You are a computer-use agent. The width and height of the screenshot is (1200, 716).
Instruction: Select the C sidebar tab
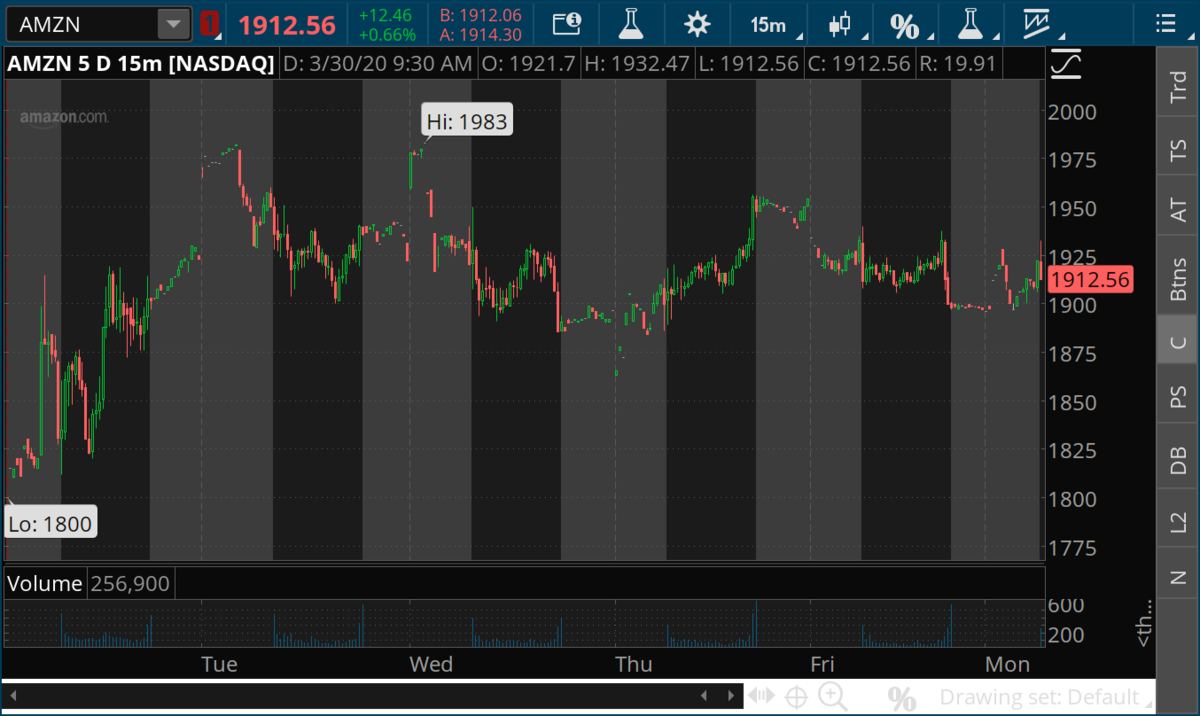pyautogui.click(x=1178, y=343)
